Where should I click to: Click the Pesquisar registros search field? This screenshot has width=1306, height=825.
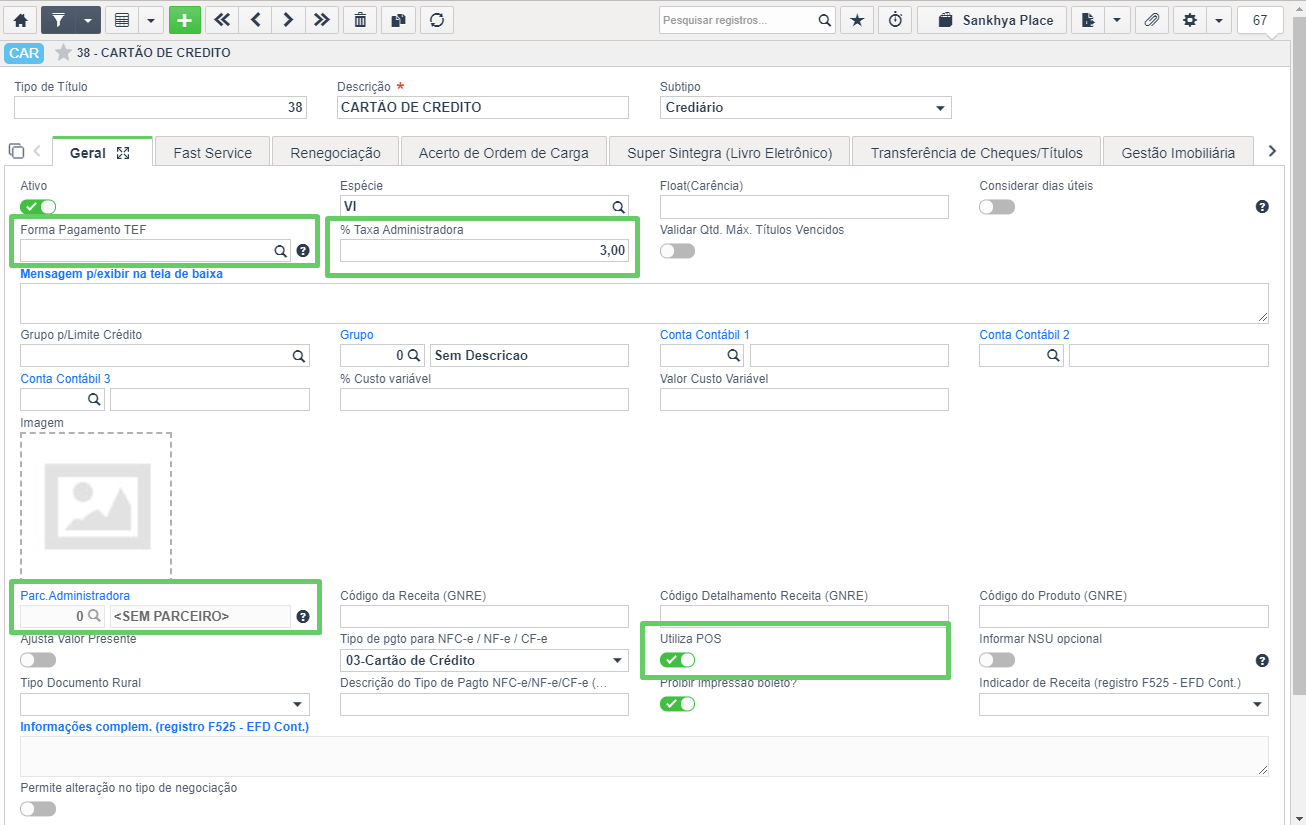click(738, 20)
